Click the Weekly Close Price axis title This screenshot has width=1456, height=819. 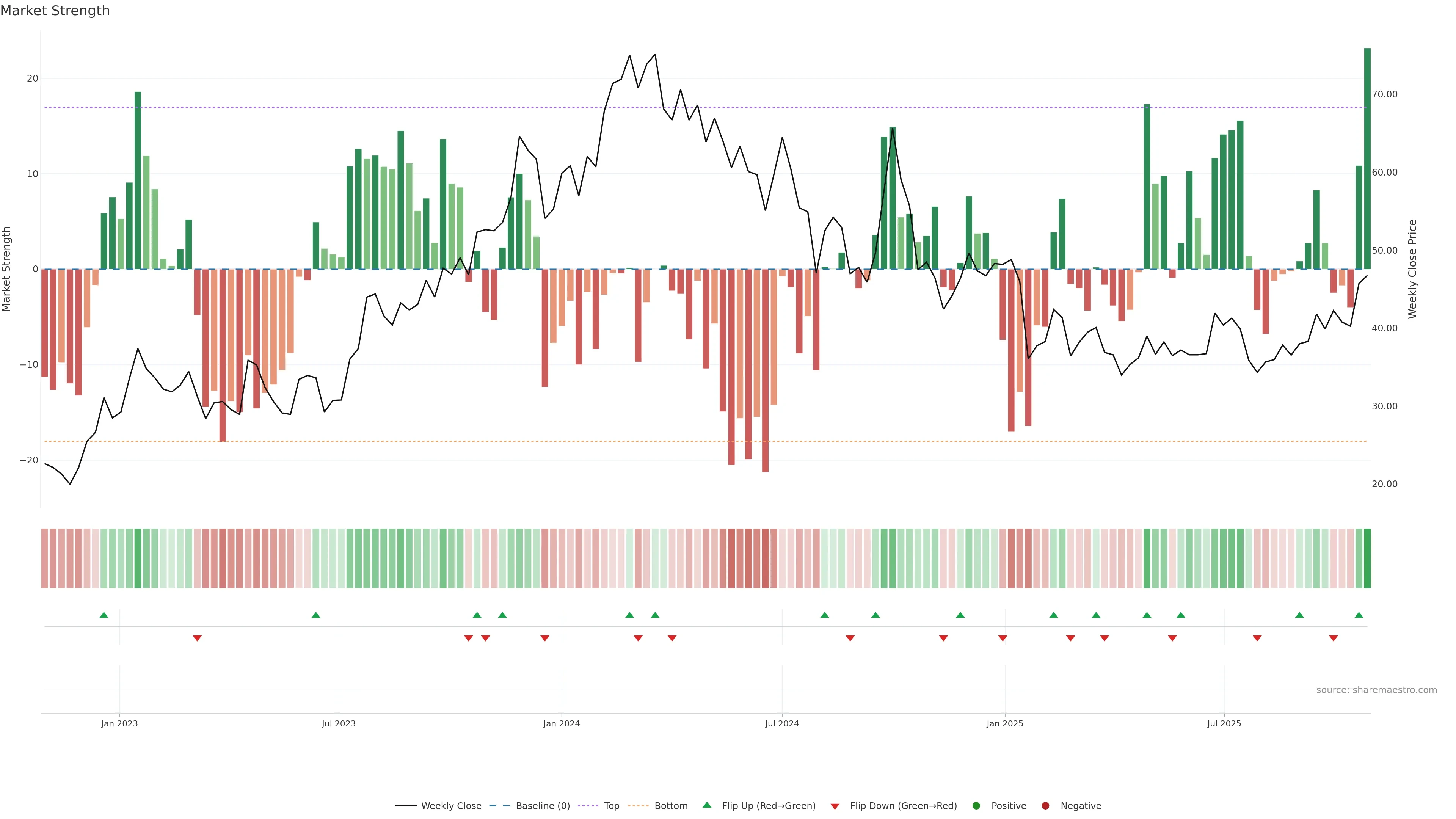tap(1412, 269)
